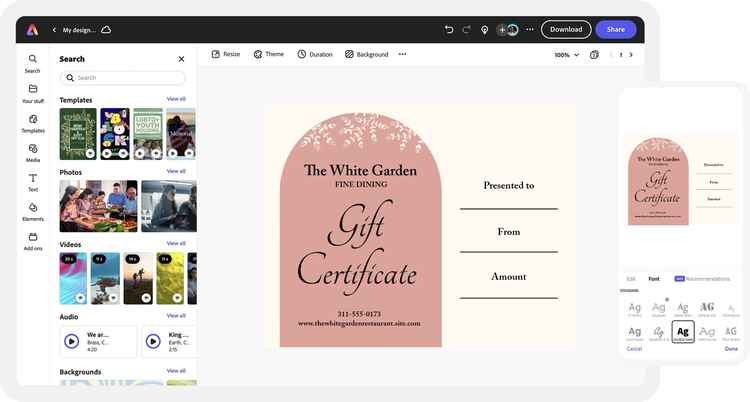
Task: Click the certificate preview in phone panel
Action: (x=681, y=180)
